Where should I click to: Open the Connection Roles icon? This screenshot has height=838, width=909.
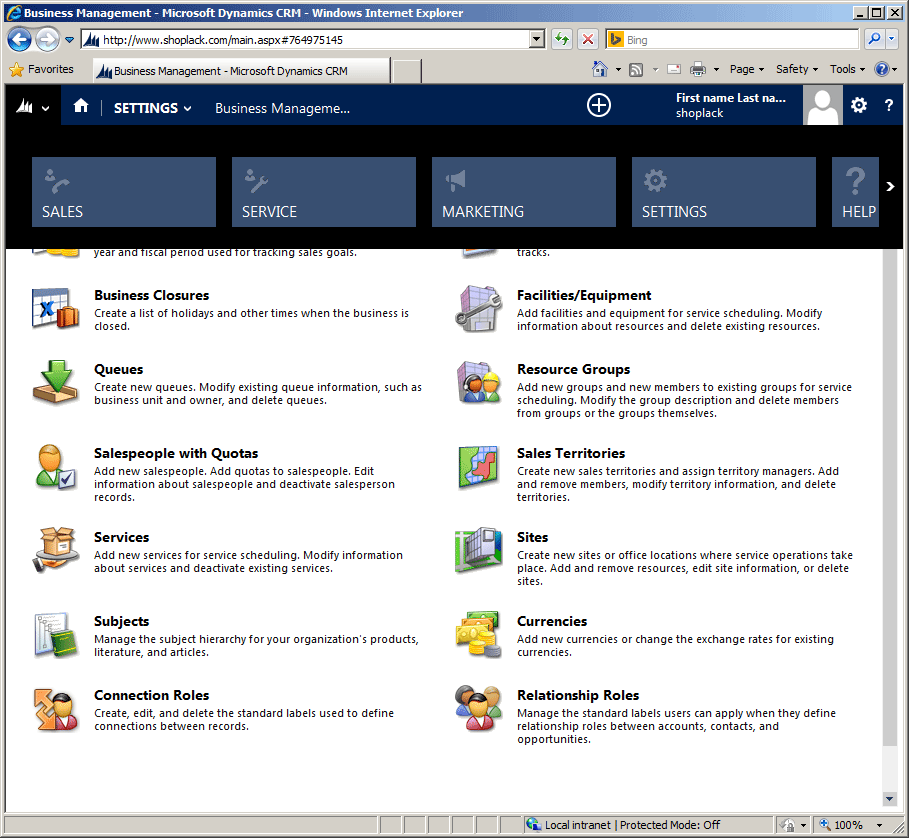pos(55,710)
